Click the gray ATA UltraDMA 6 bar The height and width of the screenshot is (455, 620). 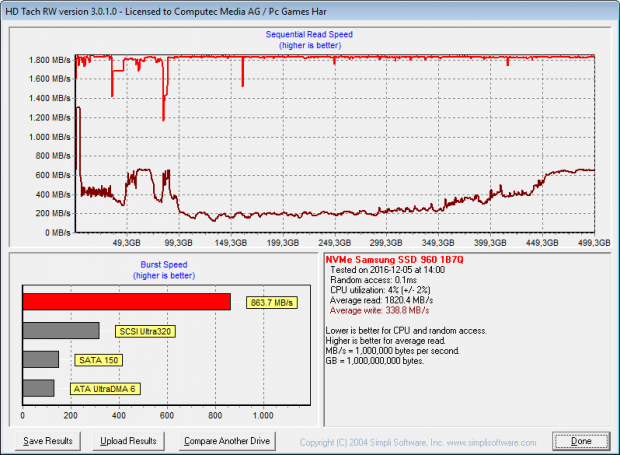click(x=38, y=388)
